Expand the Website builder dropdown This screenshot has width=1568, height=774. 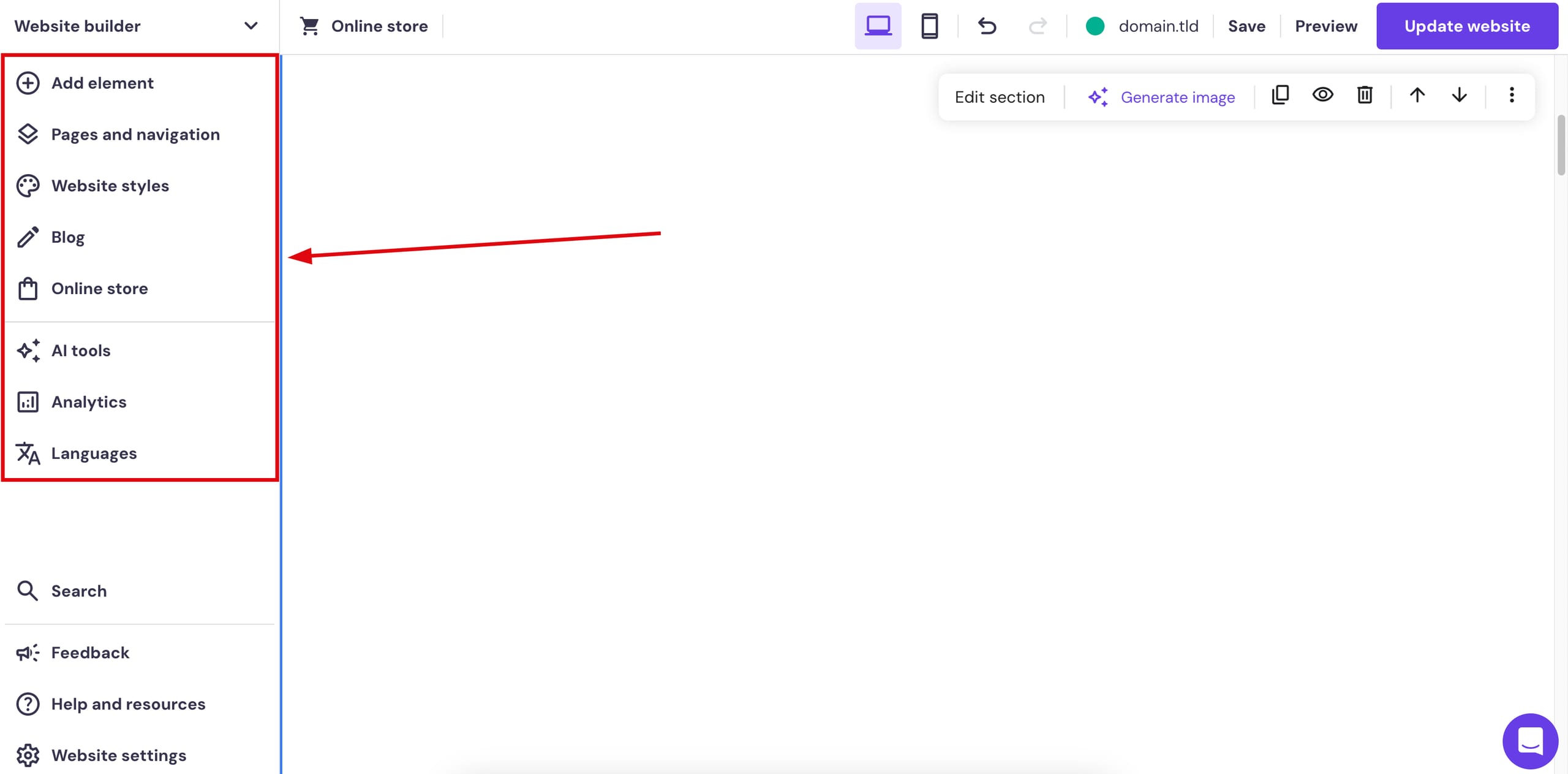[251, 26]
